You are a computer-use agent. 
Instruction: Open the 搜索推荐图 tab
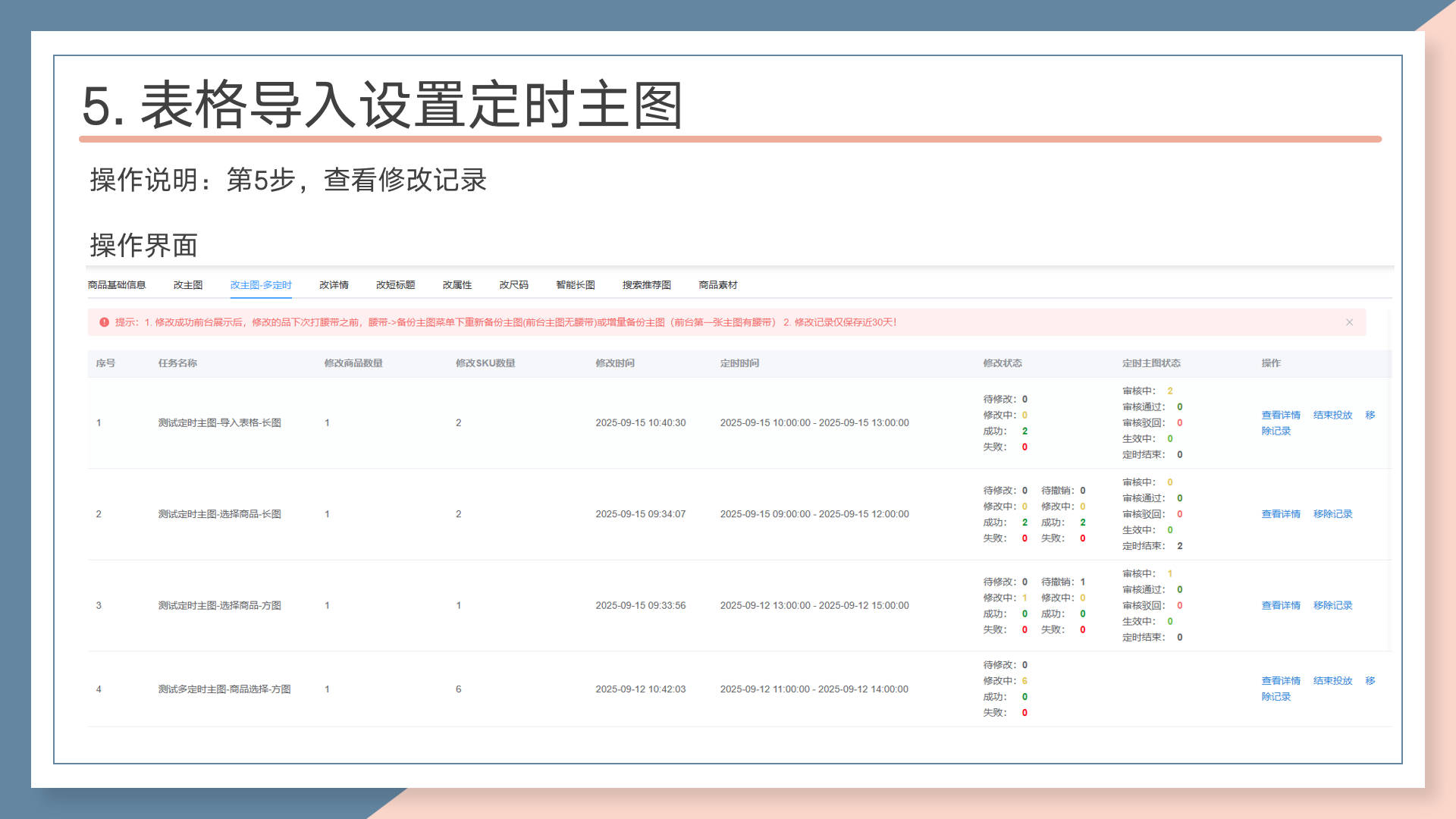(647, 285)
